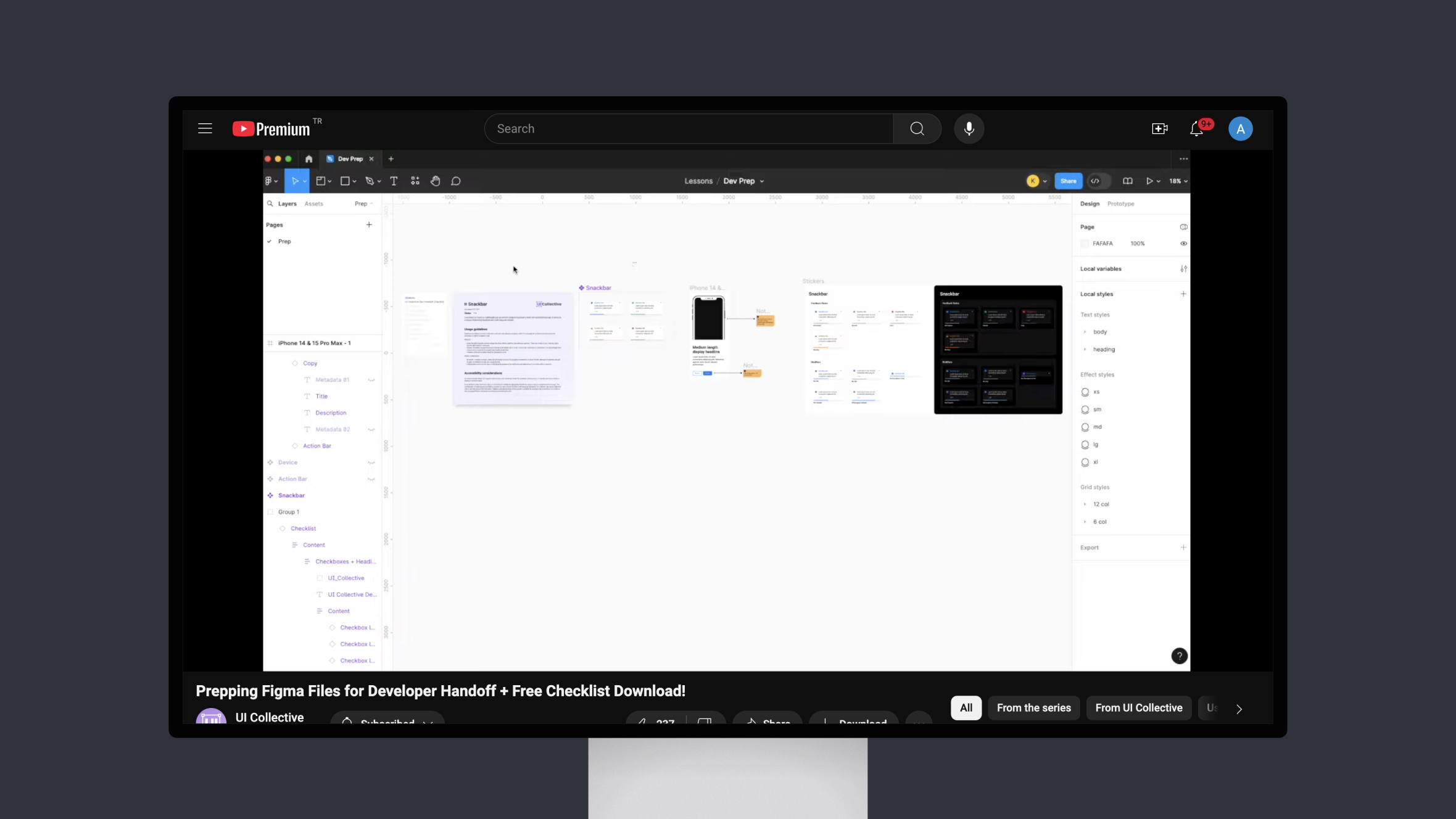Click the Lessons breadcrumb
This screenshot has width=1456, height=819.
698,181
